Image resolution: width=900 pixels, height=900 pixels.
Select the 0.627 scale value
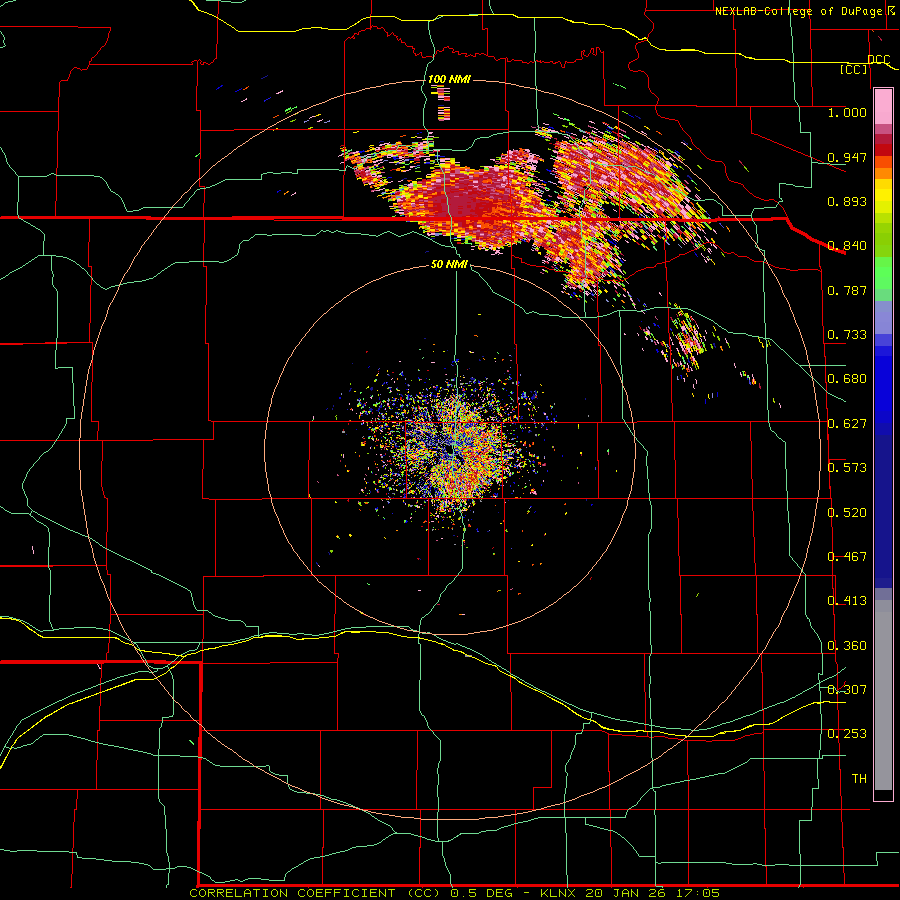point(847,424)
